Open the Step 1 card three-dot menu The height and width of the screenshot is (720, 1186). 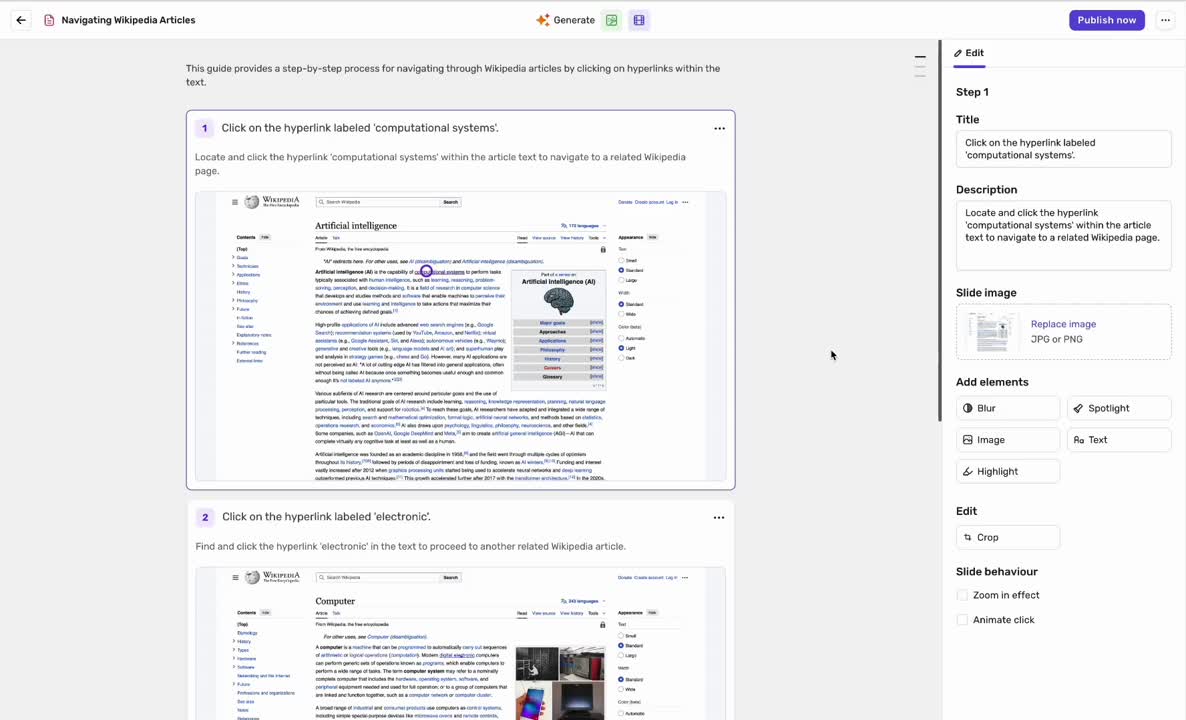click(719, 129)
